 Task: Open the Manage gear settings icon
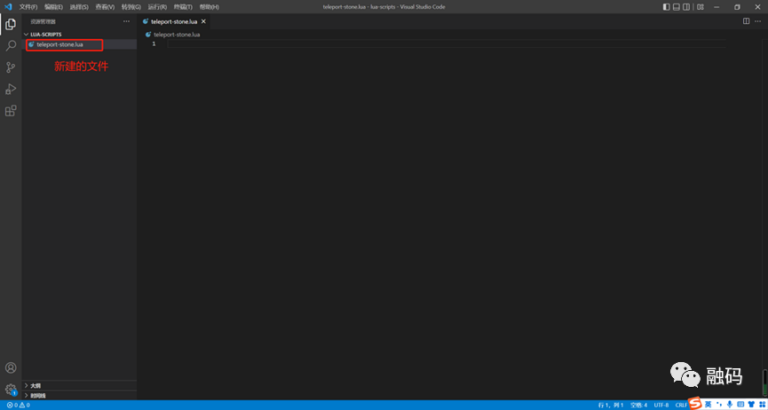pos(11,389)
